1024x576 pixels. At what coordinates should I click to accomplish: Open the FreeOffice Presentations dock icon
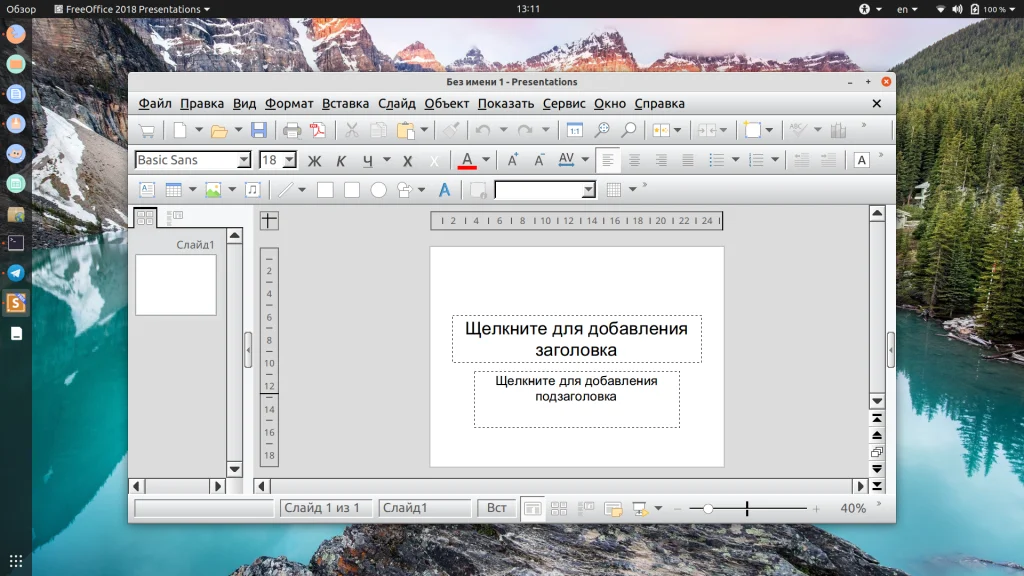click(x=16, y=302)
